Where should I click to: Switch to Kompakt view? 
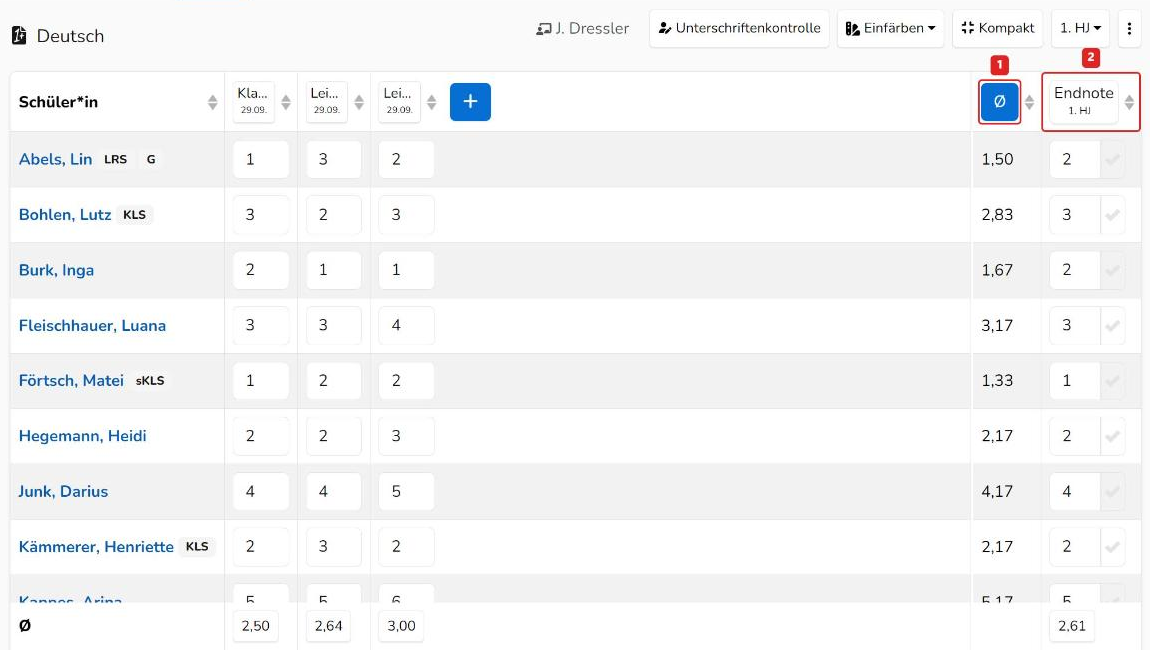[997, 29]
